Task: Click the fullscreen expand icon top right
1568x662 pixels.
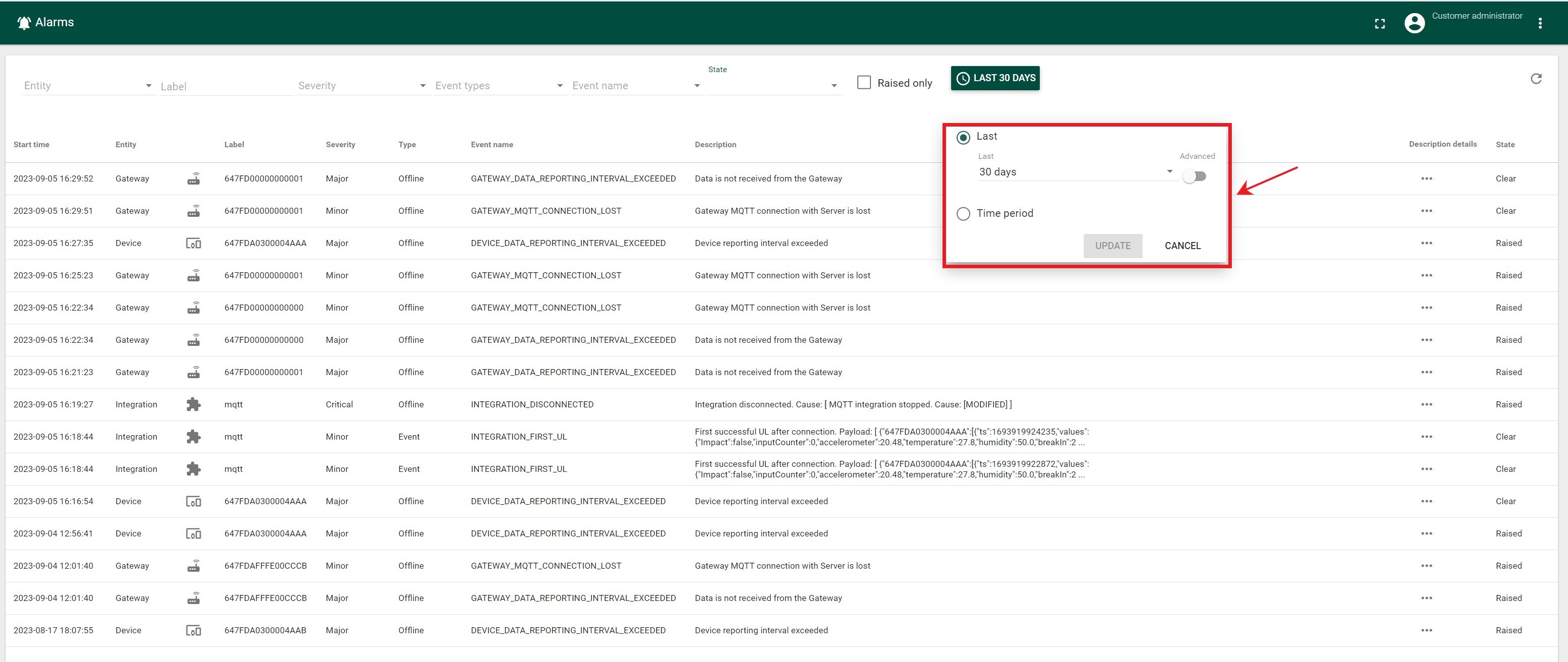Action: (x=1381, y=22)
